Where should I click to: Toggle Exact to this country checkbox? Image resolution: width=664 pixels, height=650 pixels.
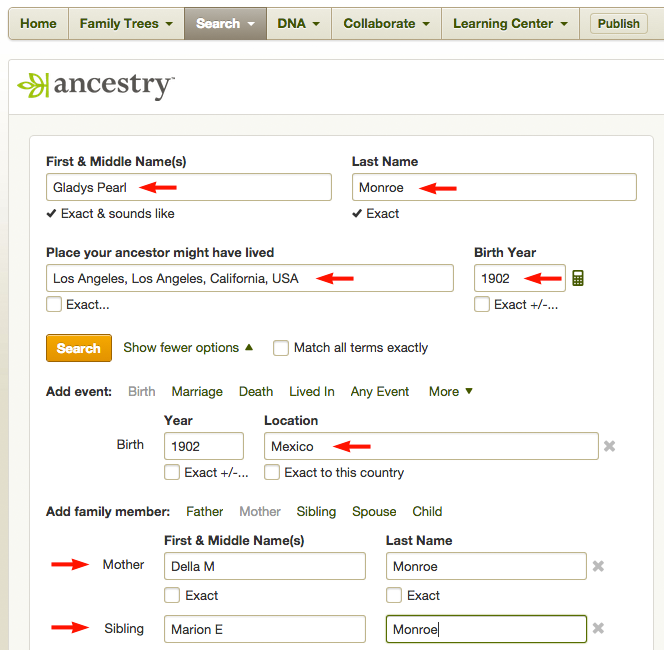pos(272,472)
